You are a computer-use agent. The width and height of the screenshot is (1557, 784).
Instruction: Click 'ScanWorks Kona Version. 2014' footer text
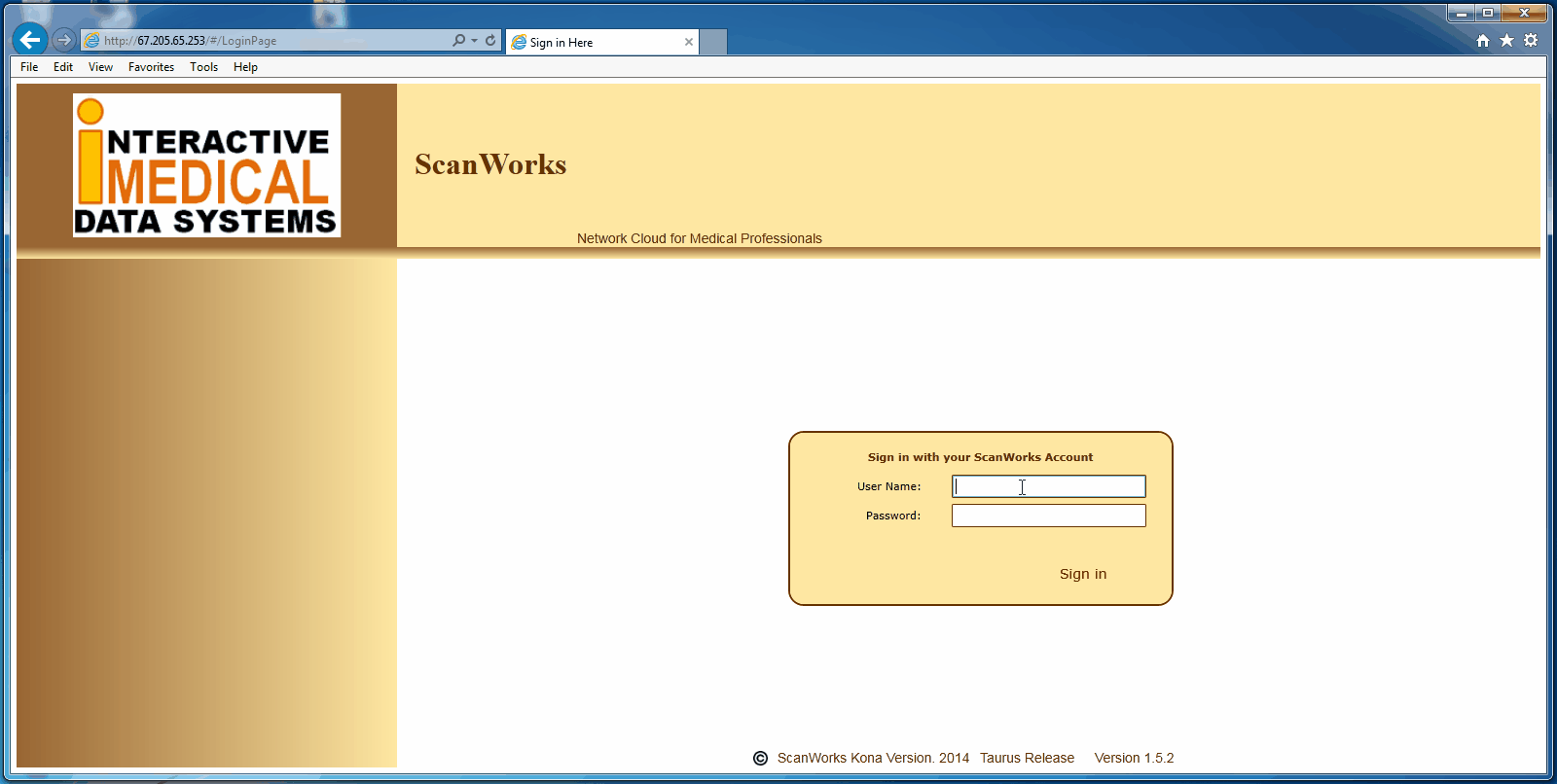873,758
